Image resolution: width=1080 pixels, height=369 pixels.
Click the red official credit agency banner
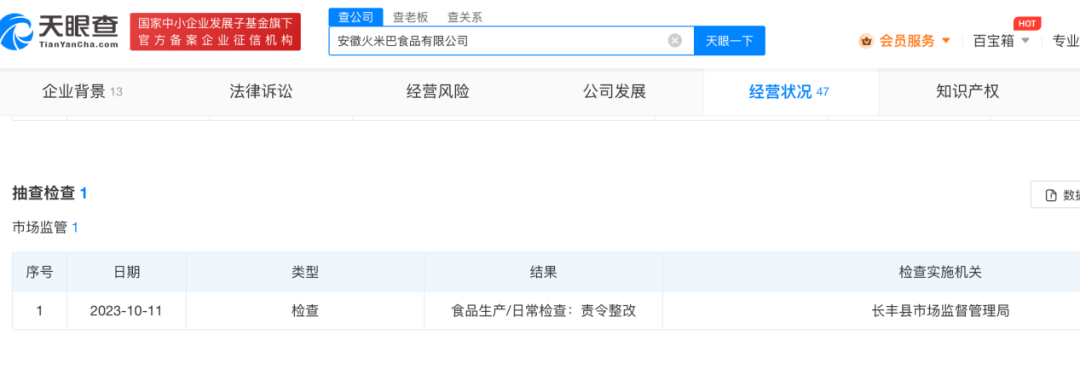216,32
